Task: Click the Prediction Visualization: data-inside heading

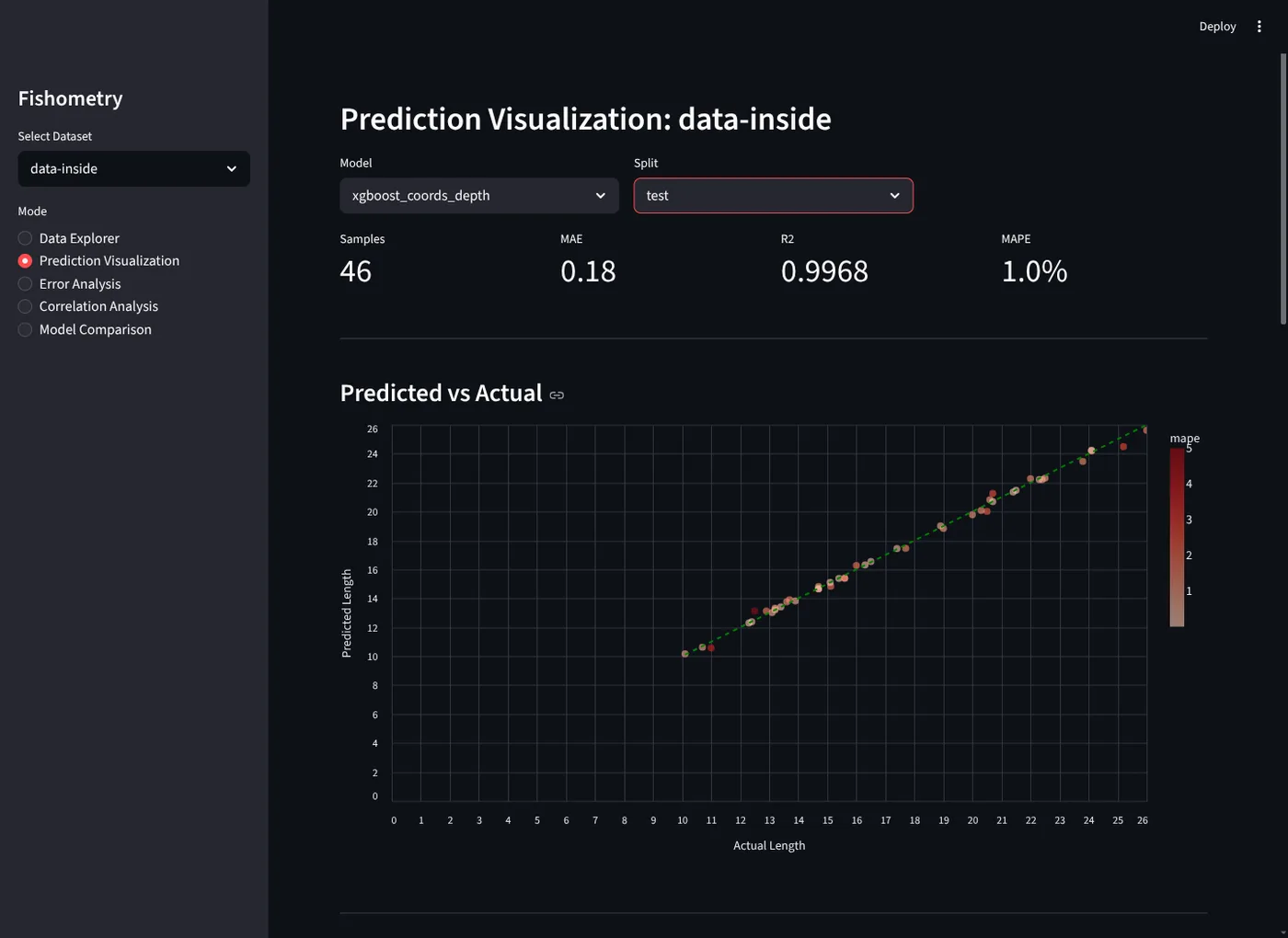Action: [x=586, y=120]
